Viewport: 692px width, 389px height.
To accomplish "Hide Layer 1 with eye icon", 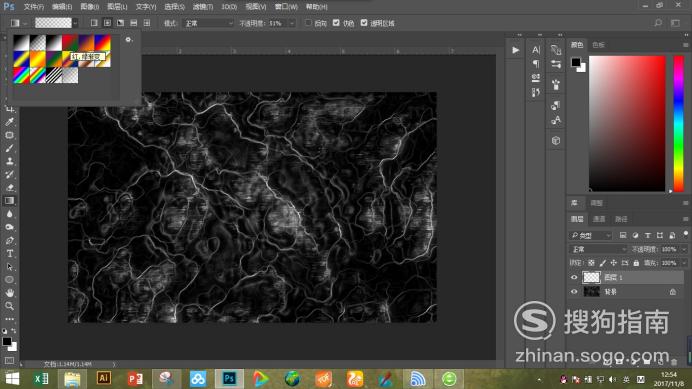I will [x=574, y=277].
